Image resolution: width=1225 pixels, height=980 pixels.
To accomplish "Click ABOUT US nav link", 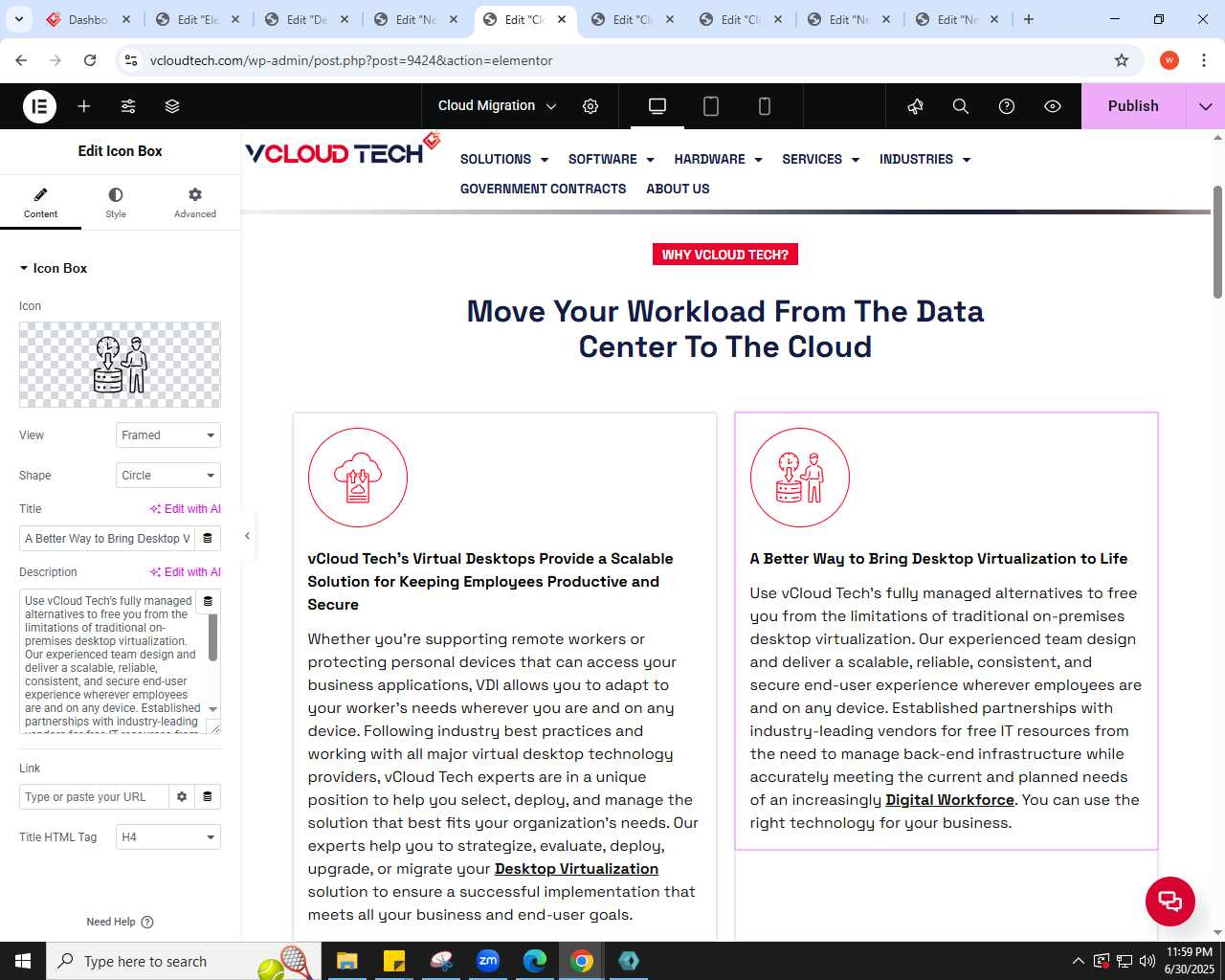I will pos(678,189).
